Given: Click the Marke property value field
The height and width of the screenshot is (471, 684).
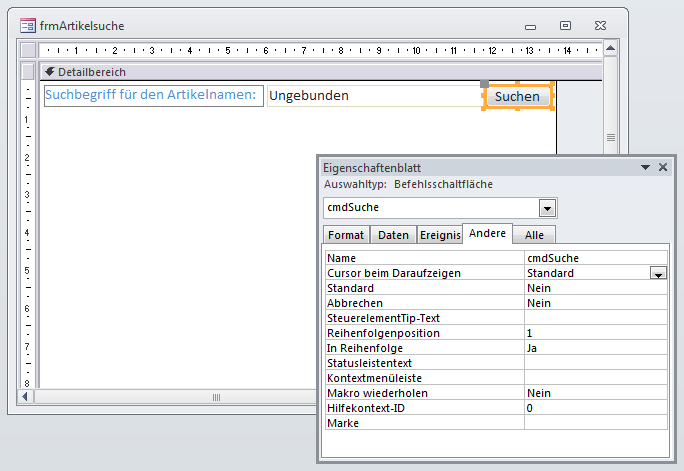Looking at the screenshot, I should [x=596, y=423].
